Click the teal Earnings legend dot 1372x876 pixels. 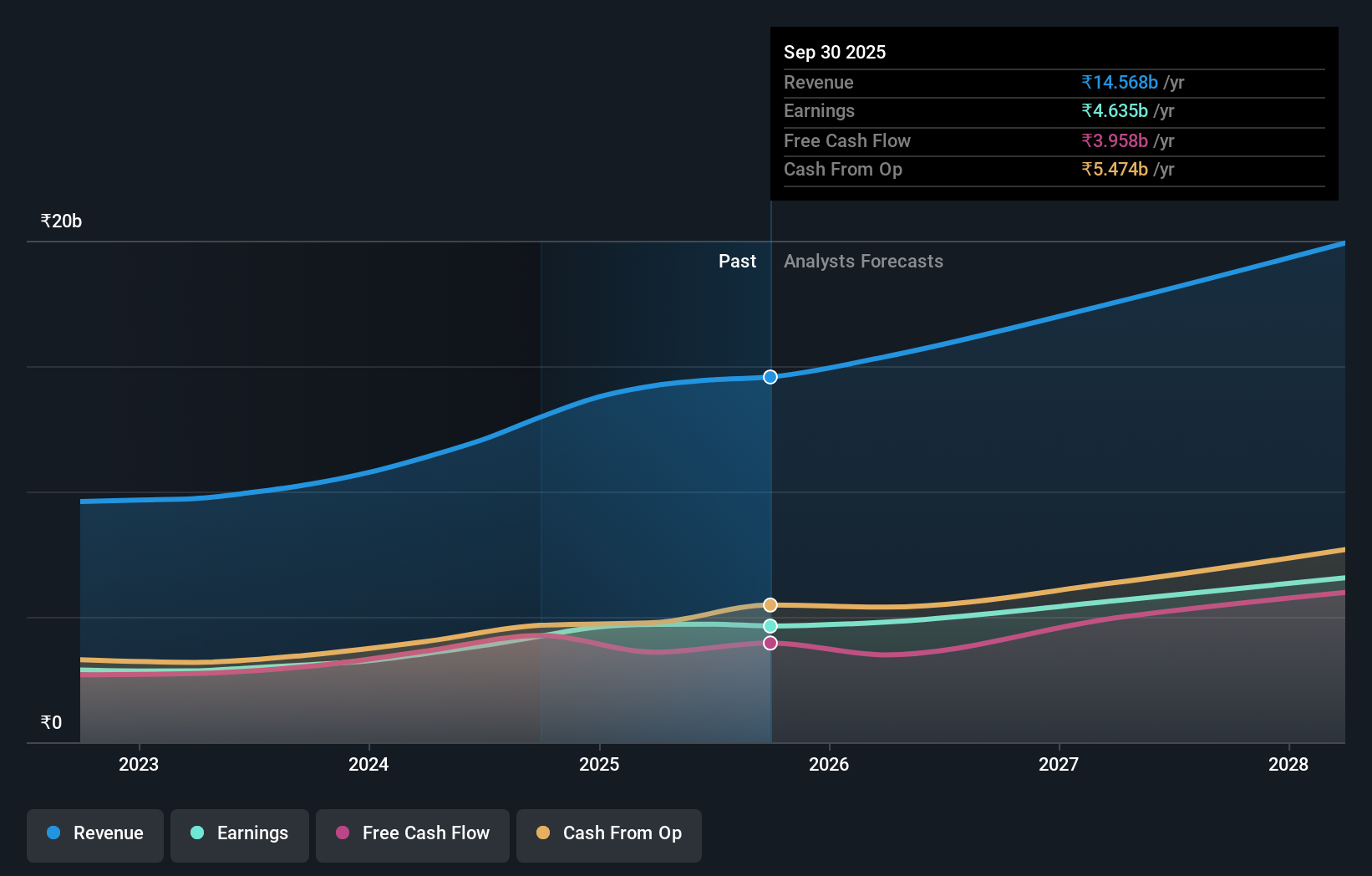[x=196, y=833]
